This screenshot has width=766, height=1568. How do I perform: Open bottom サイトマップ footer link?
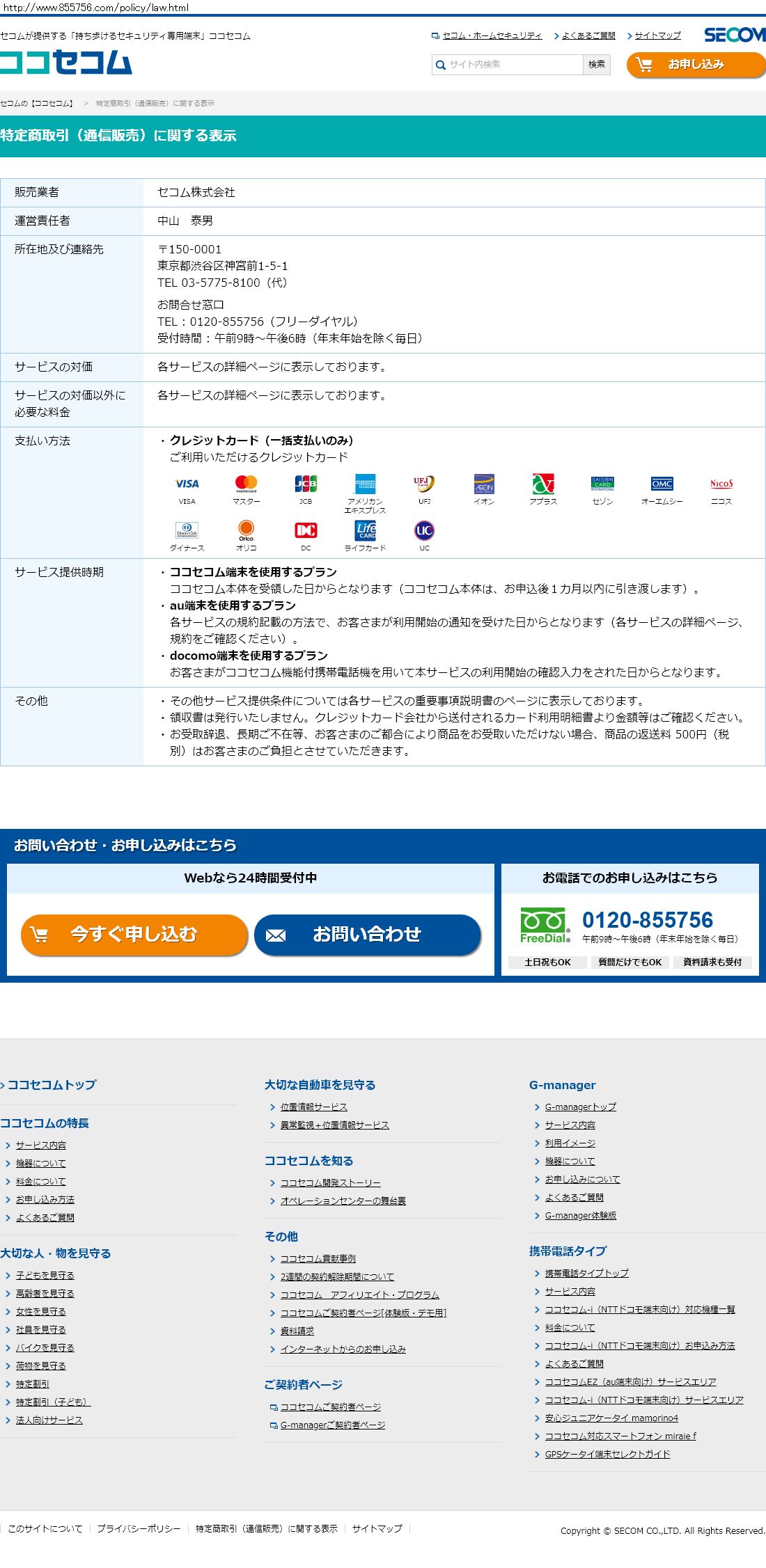377,1529
